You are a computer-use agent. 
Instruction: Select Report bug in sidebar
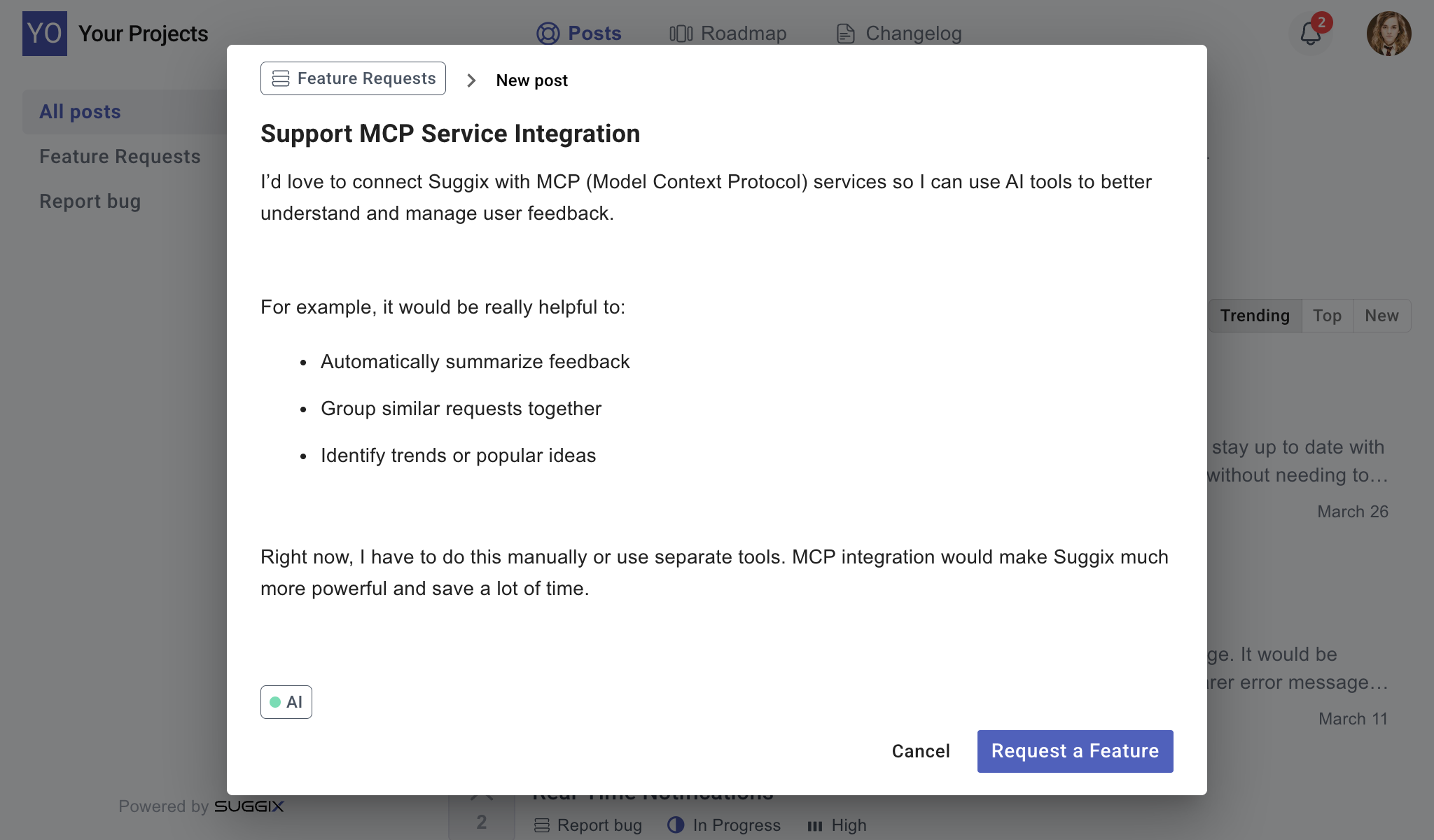(90, 202)
